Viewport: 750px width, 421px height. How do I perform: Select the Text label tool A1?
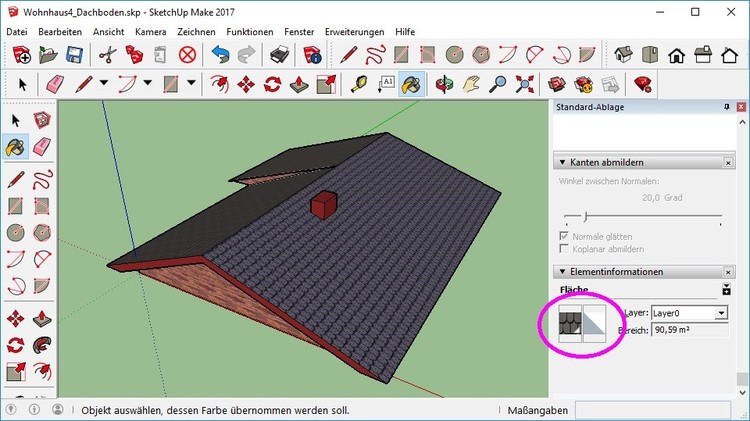click(x=386, y=84)
